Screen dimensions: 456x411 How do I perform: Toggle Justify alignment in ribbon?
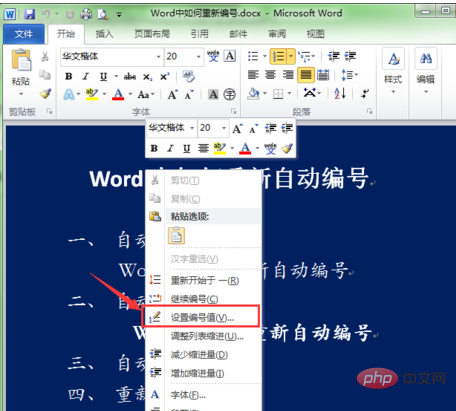click(306, 75)
